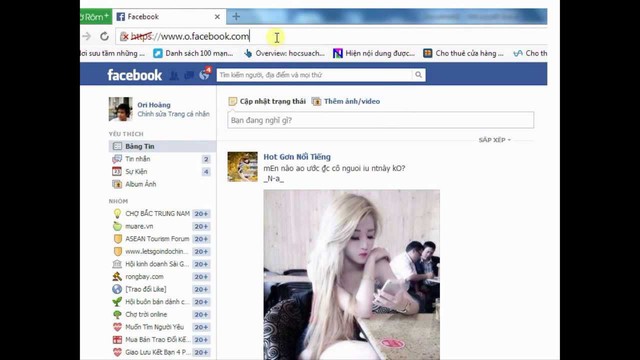640x360 pixels.
Task: Open Tin nhắn messages link
Action: 138,159
